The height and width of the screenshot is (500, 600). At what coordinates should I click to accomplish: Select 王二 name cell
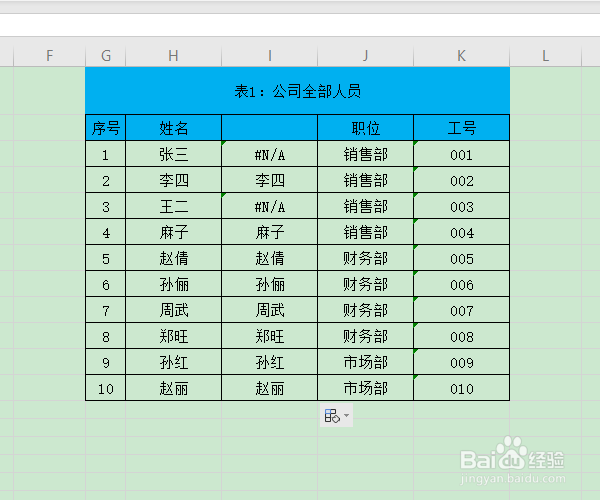click(173, 206)
